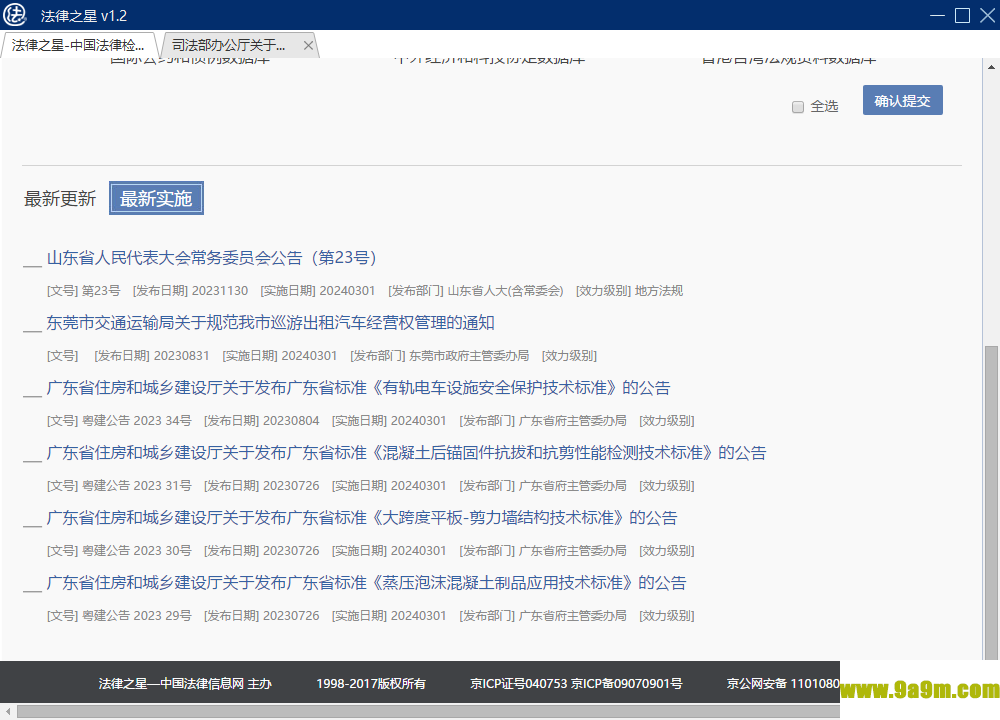Click the horizontal scrollbar thumb
Image resolution: width=1000 pixels, height=720 pixels.
click(x=429, y=711)
